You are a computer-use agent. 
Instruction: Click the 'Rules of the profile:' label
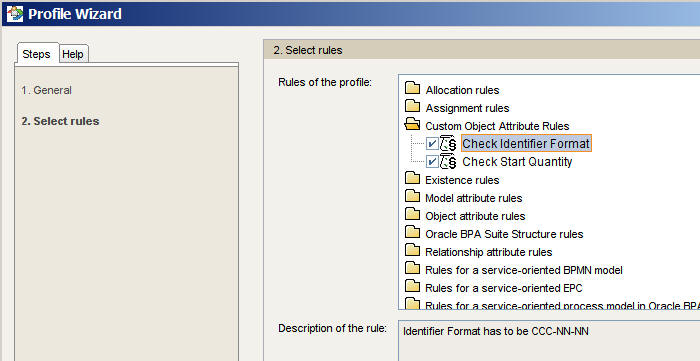(x=325, y=83)
